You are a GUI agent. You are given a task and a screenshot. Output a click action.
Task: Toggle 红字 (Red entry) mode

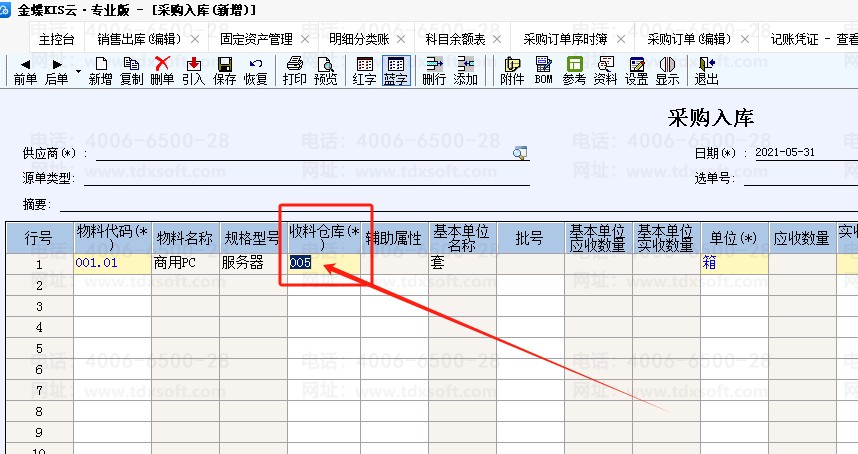click(x=365, y=70)
